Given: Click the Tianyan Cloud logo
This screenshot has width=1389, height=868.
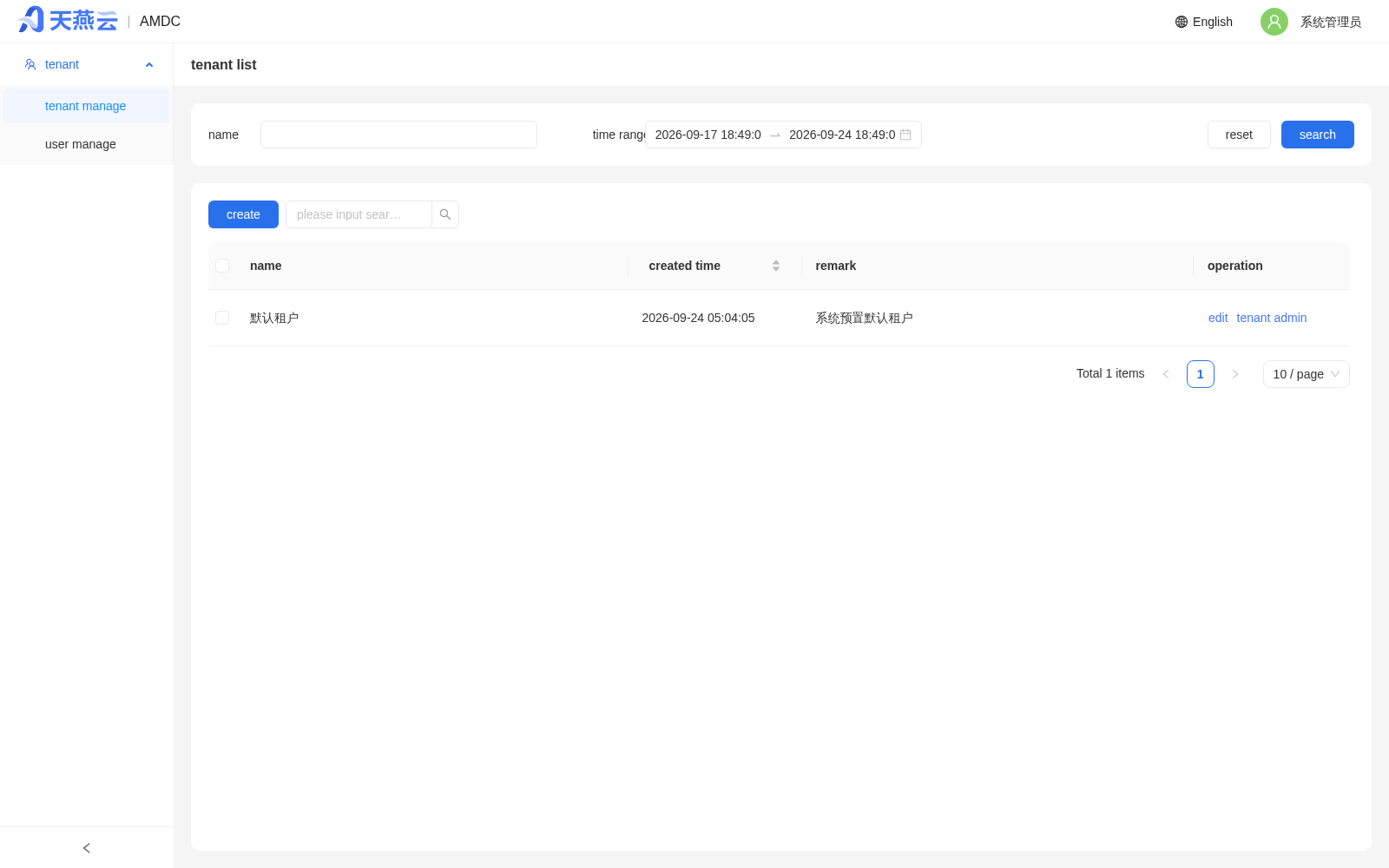Looking at the screenshot, I should 68,20.
